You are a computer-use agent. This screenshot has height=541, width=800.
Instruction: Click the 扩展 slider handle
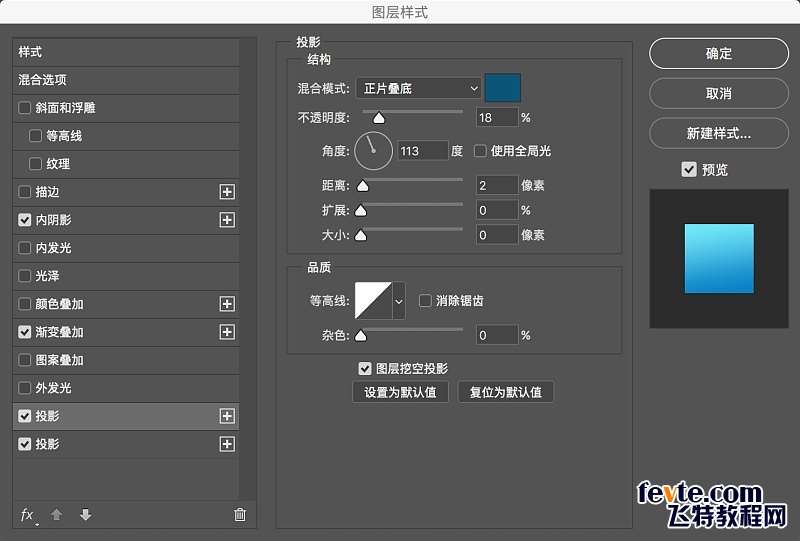point(361,210)
